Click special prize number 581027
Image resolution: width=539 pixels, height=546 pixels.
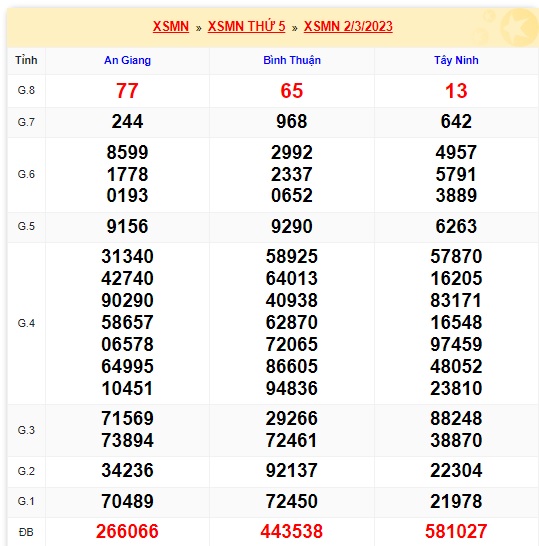pos(456,531)
